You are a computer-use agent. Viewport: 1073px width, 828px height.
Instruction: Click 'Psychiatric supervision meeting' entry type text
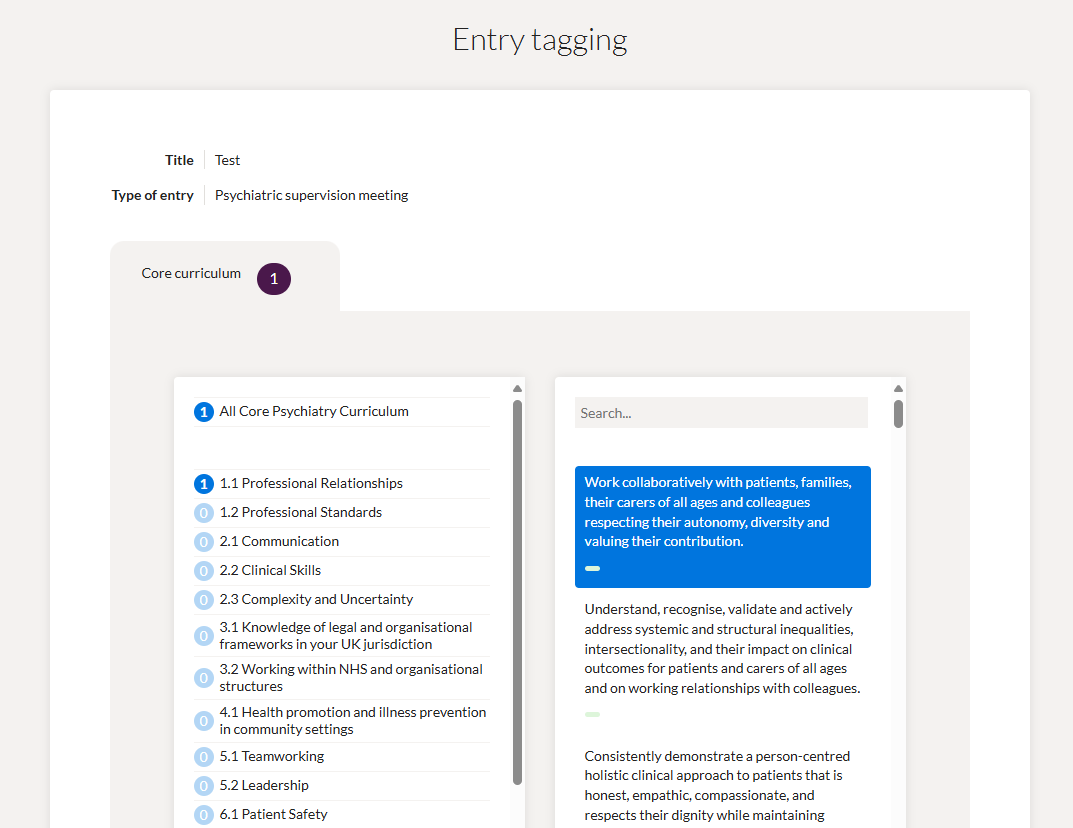pyautogui.click(x=311, y=195)
